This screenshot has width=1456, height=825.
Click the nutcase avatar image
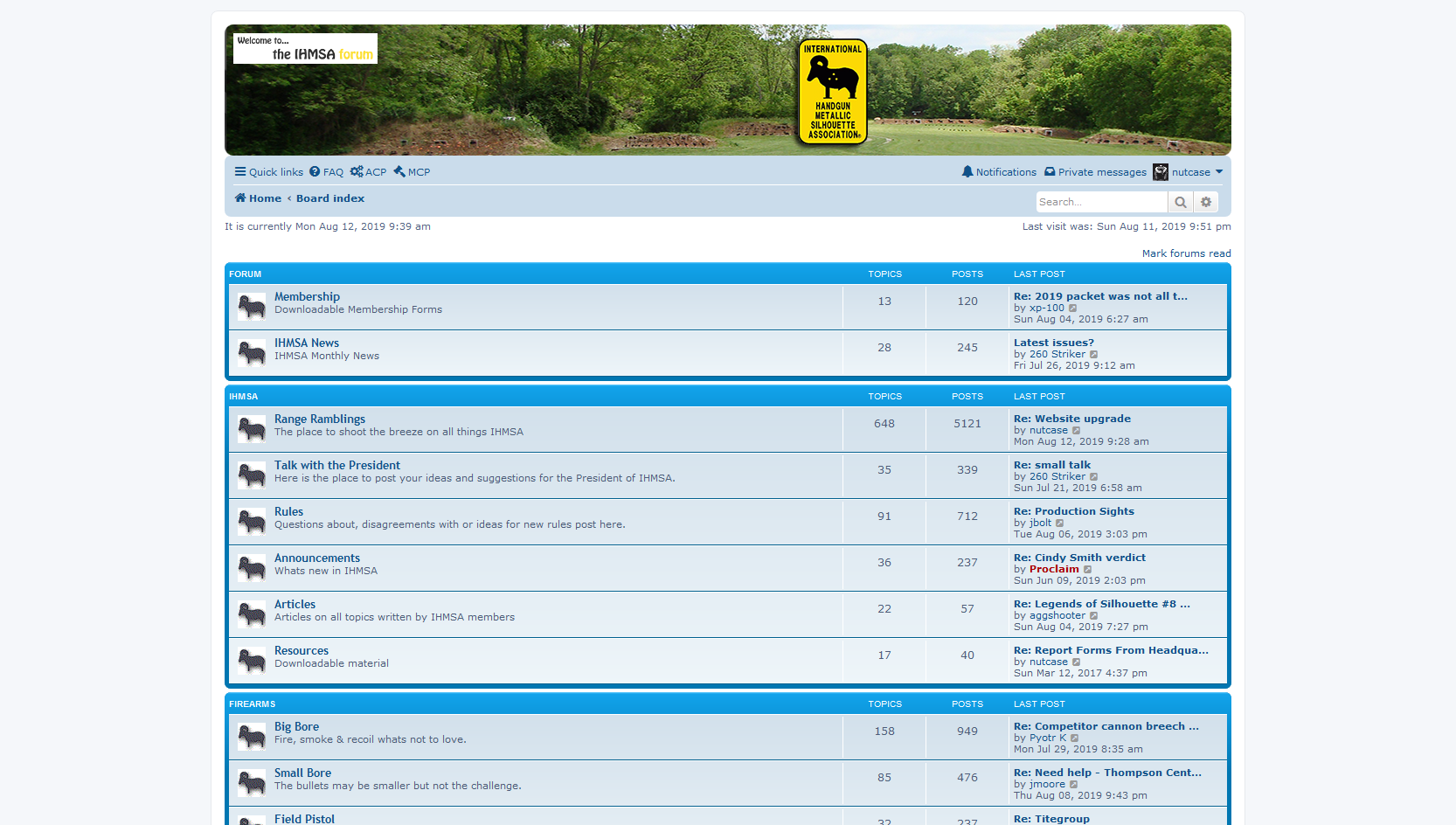click(x=1161, y=172)
